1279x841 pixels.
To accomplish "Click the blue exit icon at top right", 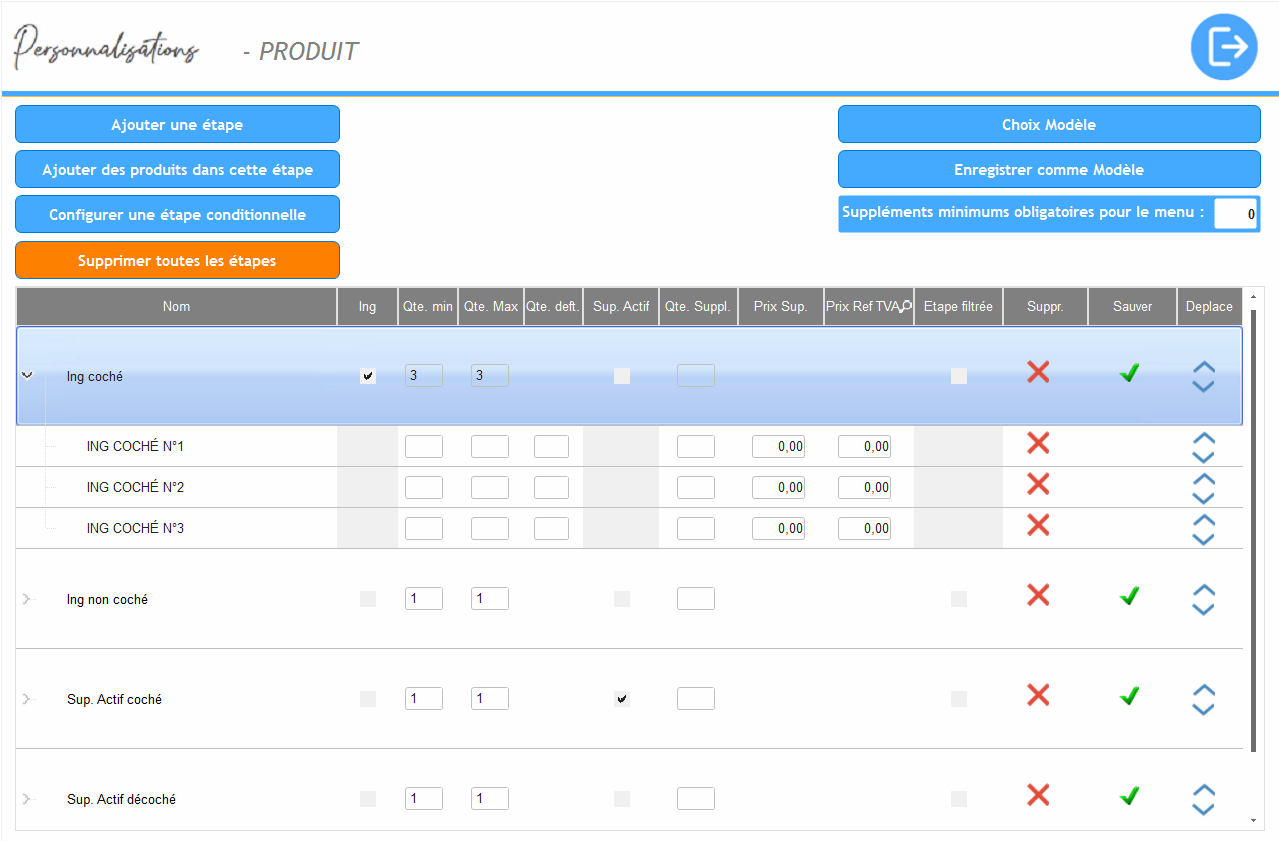I will (1223, 47).
